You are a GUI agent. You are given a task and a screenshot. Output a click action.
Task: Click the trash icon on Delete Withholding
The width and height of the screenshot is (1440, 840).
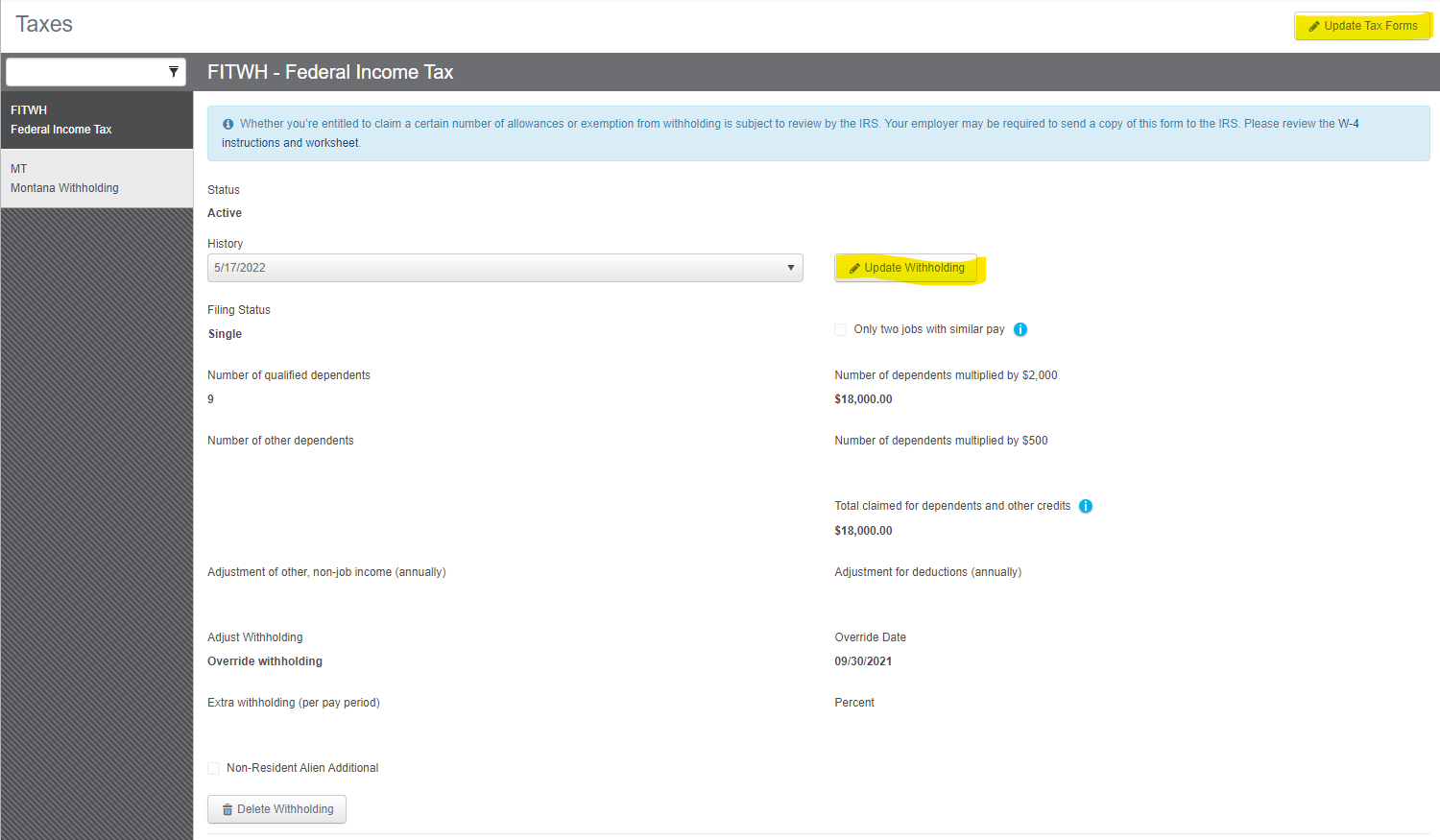point(228,810)
